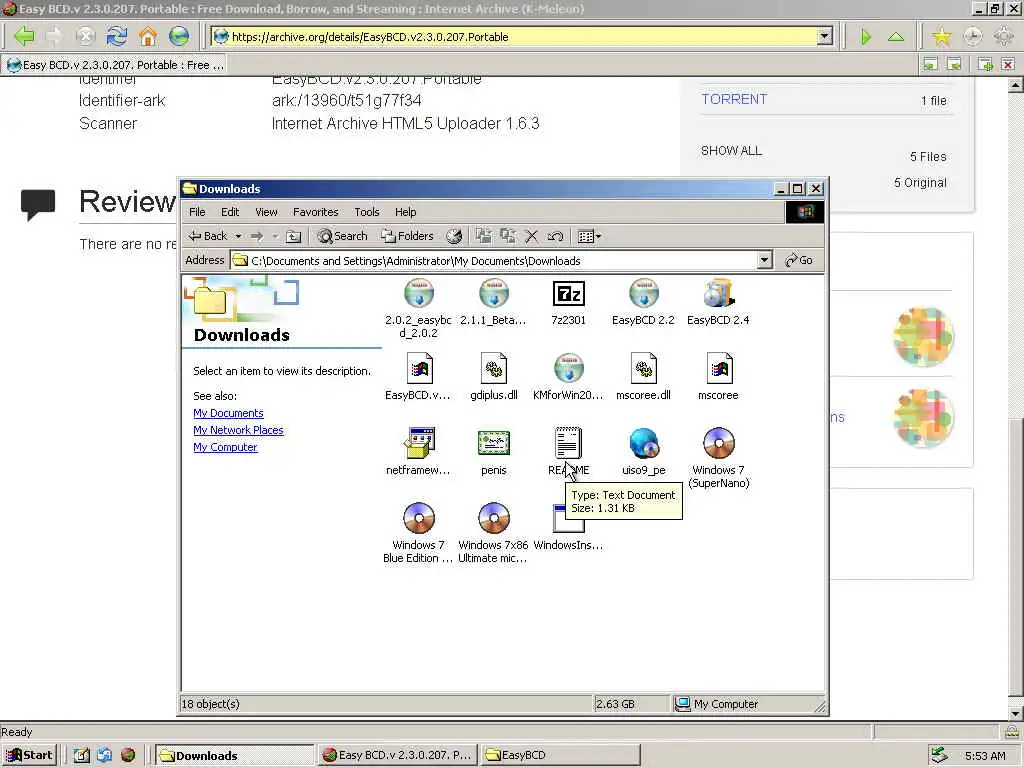Image resolution: width=1024 pixels, height=768 pixels.
Task: Select the EasyBCD.v... file
Action: point(418,377)
